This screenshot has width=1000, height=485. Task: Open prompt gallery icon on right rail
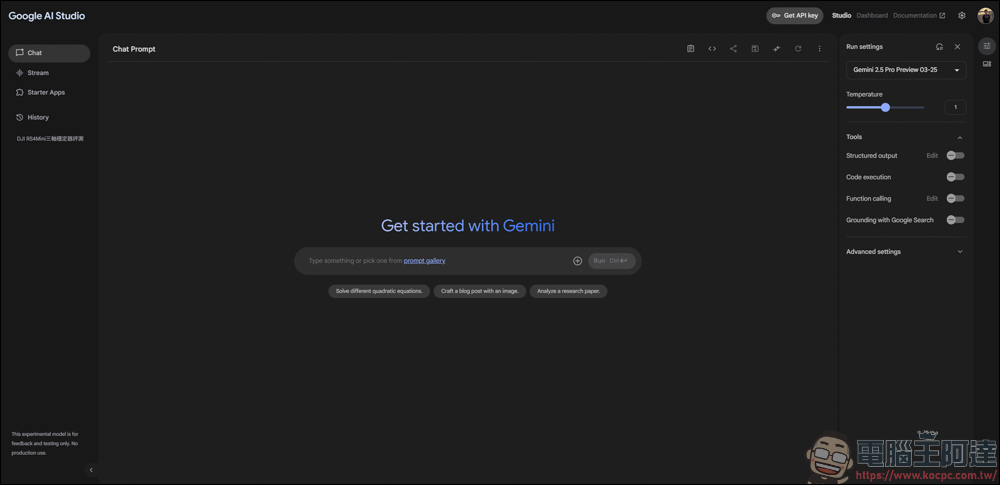[x=987, y=64]
